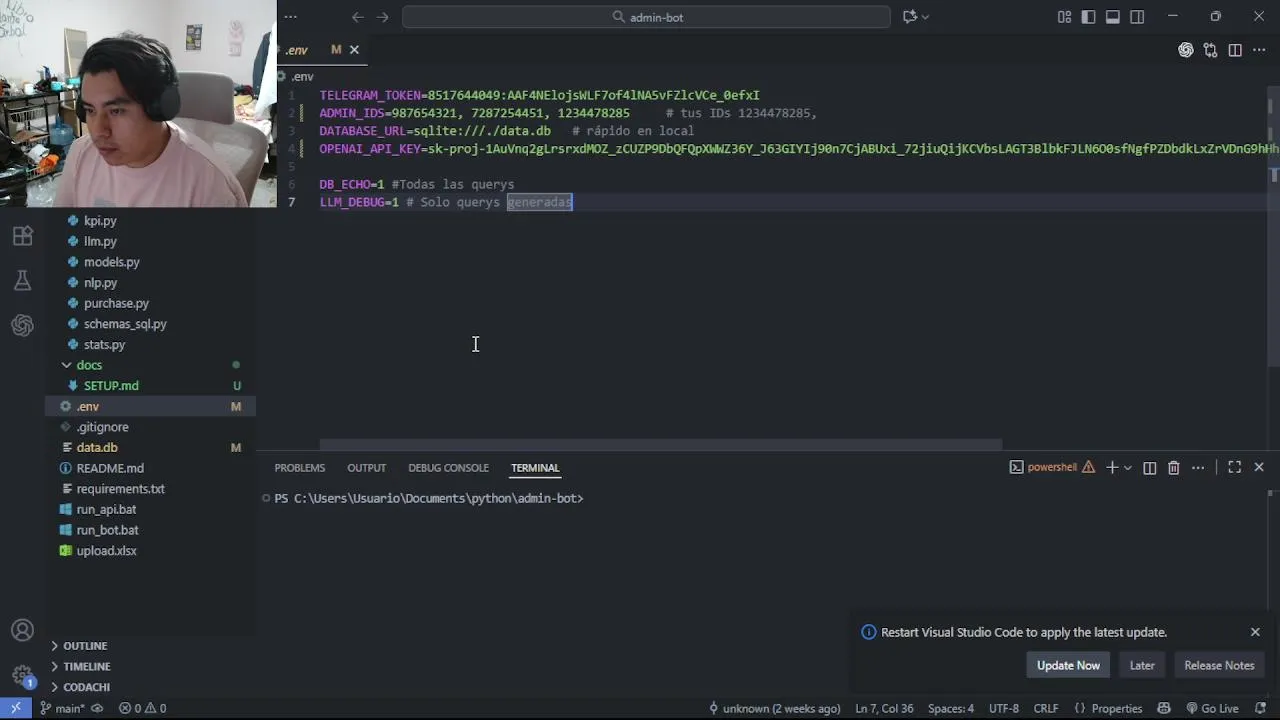
Task: Go back using the navigation arrow
Action: pyautogui.click(x=358, y=17)
